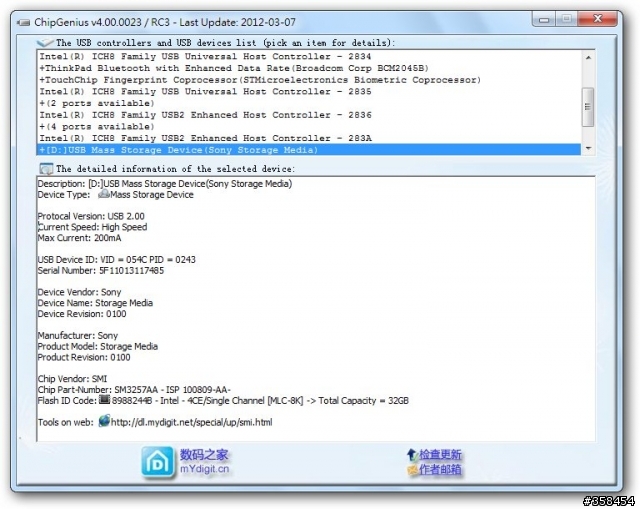Click Current Speed: High Speed line
Viewport: 640px width, 509px height.
(x=93, y=227)
